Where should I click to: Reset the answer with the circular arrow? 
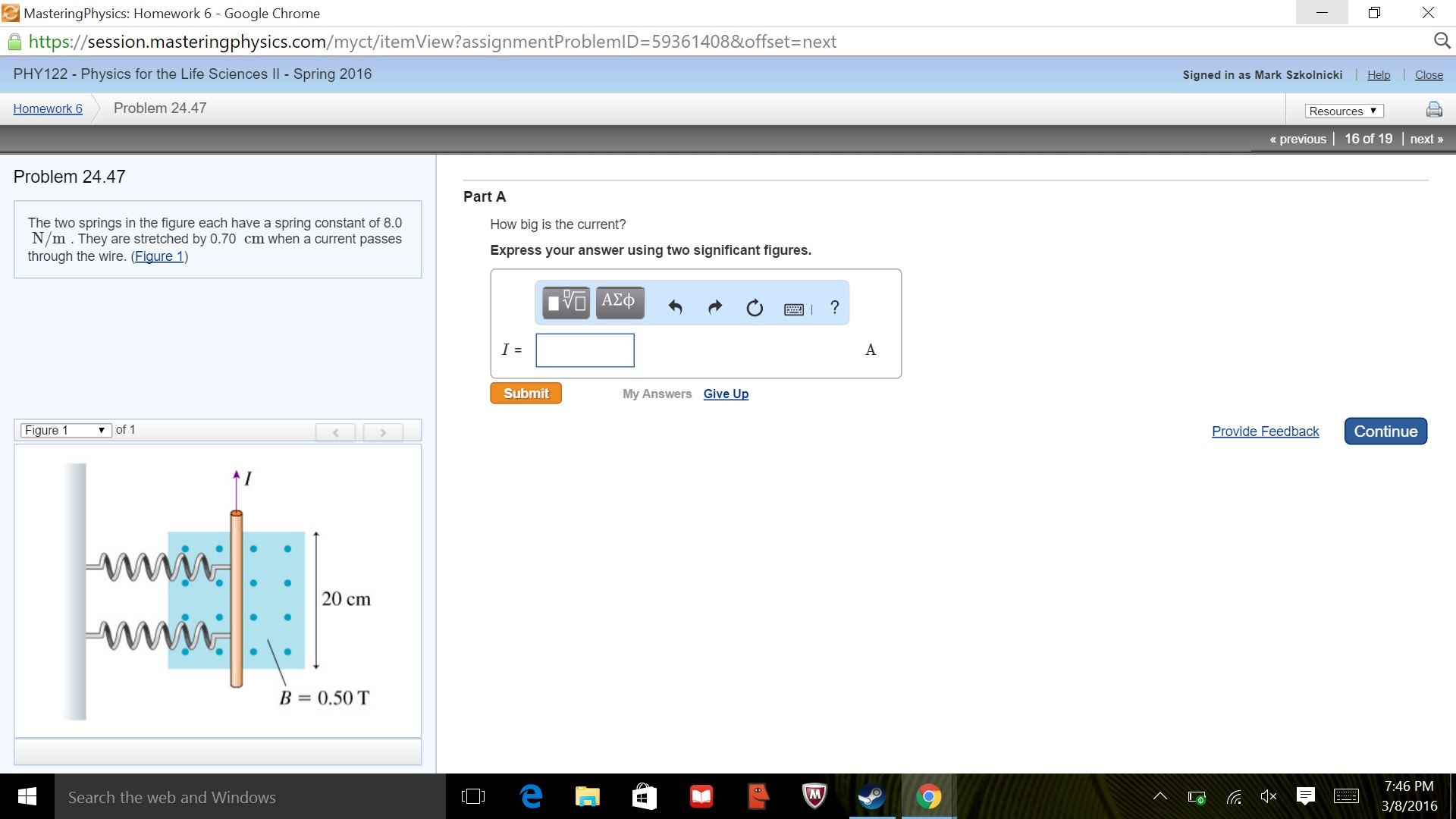coord(754,307)
